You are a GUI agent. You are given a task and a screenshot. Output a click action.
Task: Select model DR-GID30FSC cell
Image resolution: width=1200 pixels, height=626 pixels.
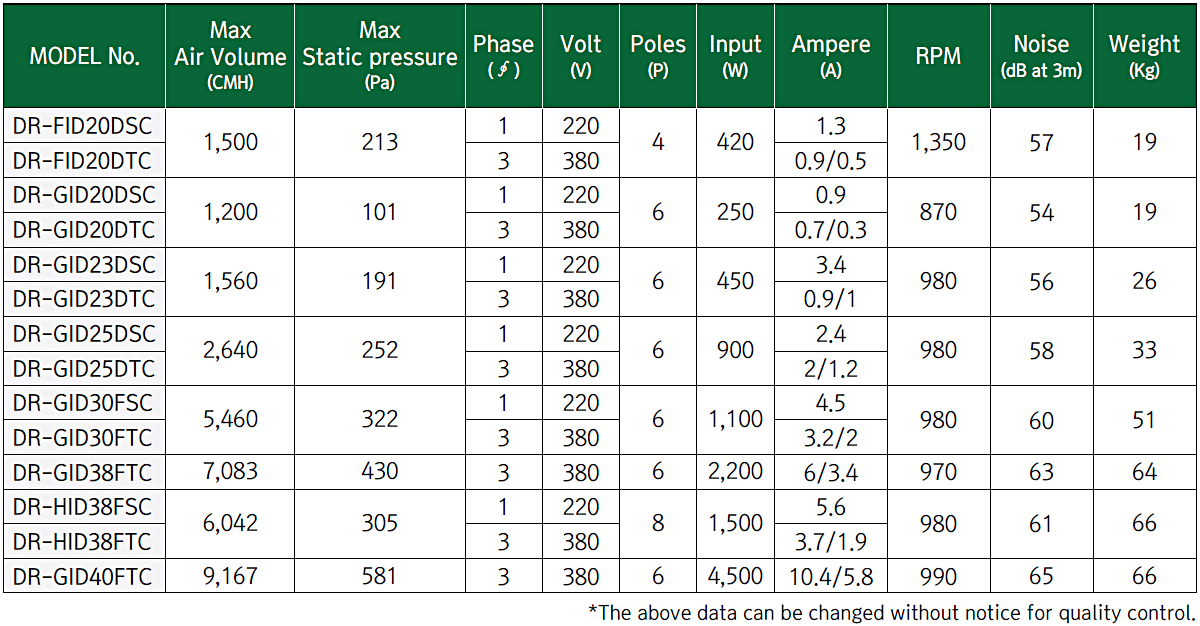point(85,403)
